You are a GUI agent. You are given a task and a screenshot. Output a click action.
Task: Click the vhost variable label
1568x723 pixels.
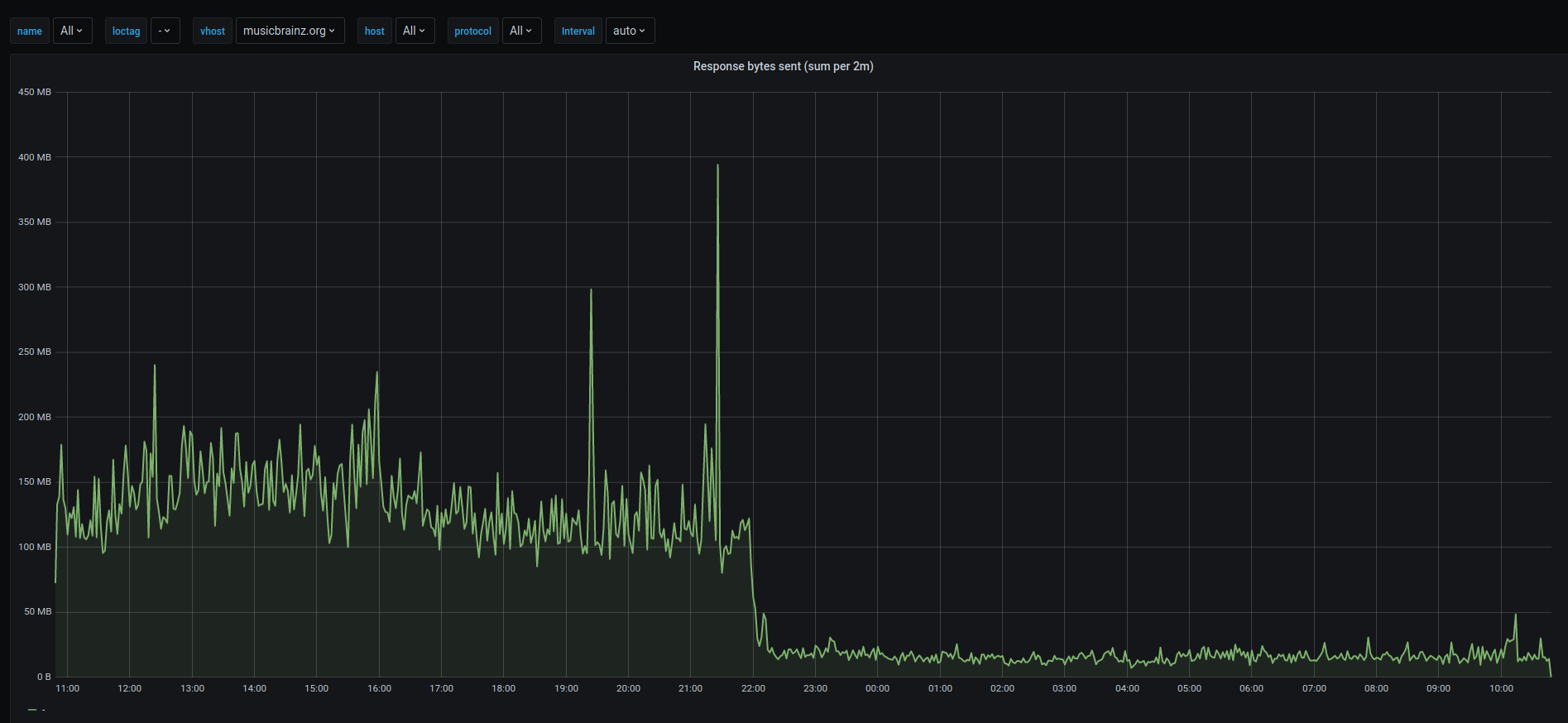[x=213, y=31]
